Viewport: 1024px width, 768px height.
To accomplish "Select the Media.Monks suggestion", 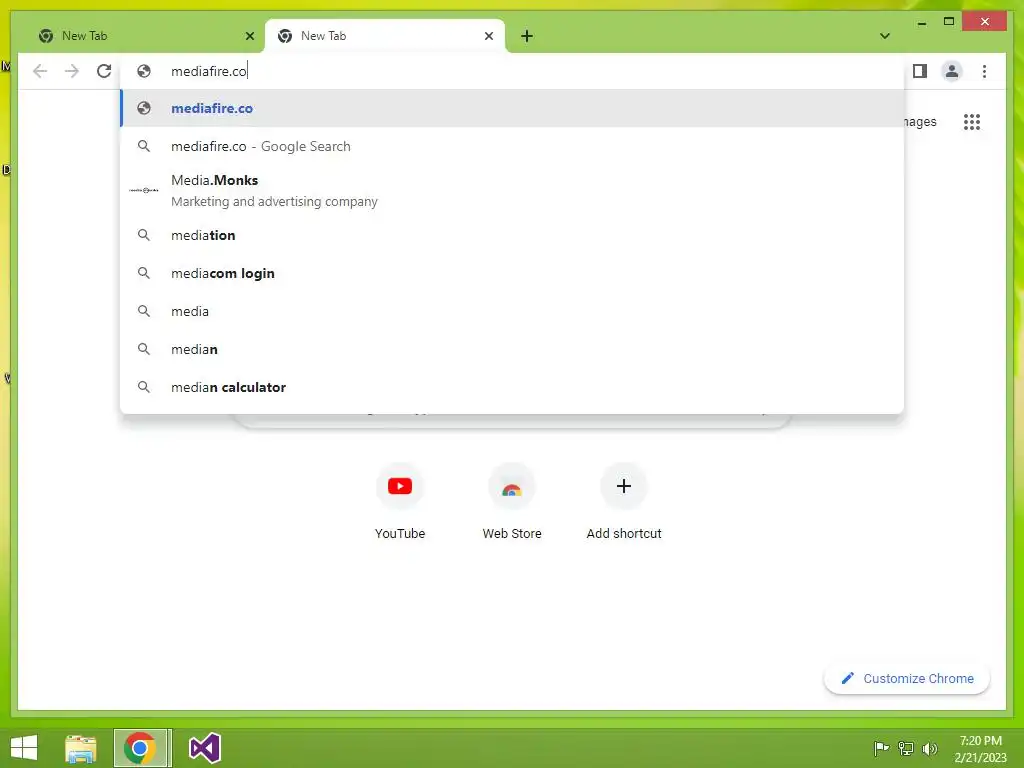I will coord(512,190).
